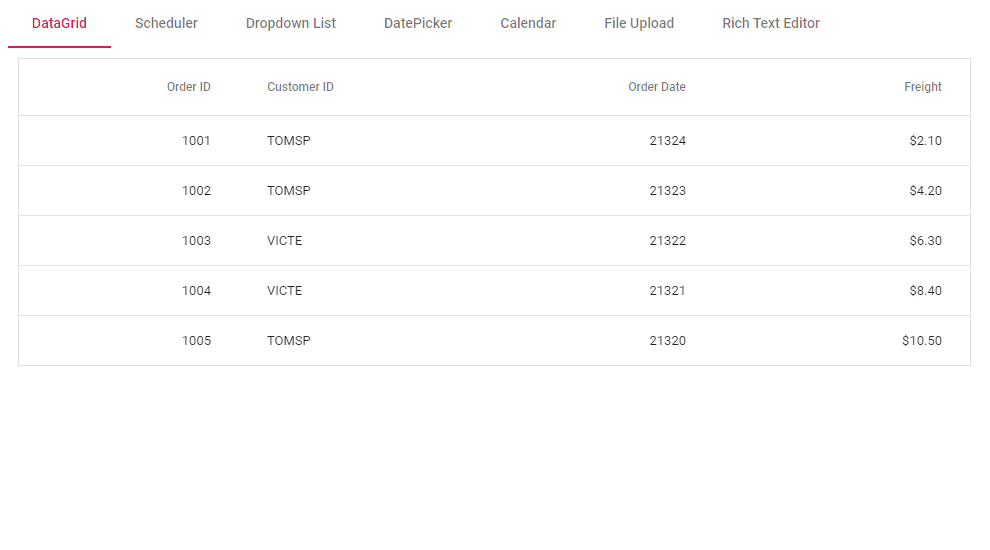Screen dimensions: 990x550
Task: Click the Freight column header
Action: click(922, 87)
